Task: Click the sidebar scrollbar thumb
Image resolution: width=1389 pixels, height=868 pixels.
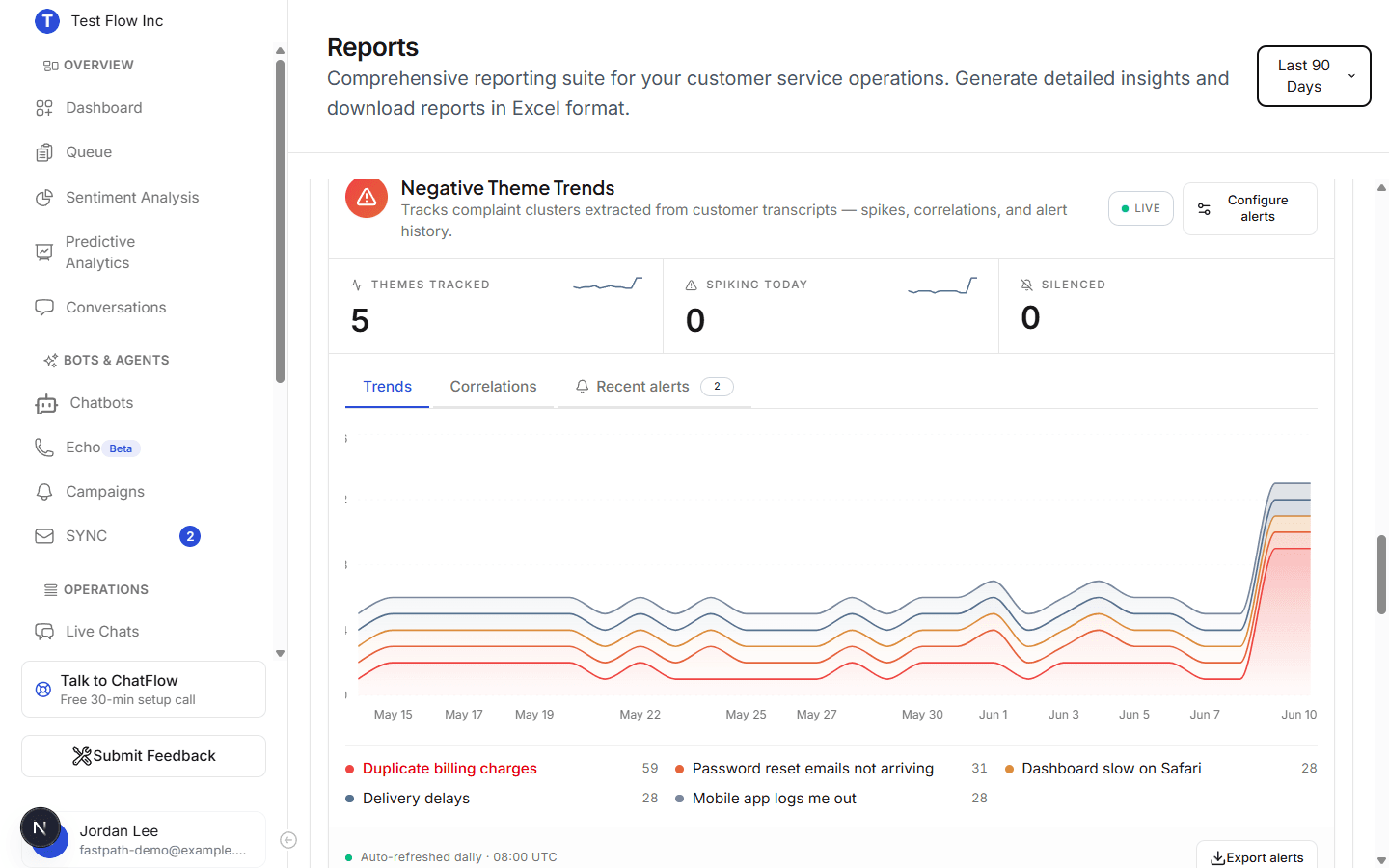Action: pos(280,222)
